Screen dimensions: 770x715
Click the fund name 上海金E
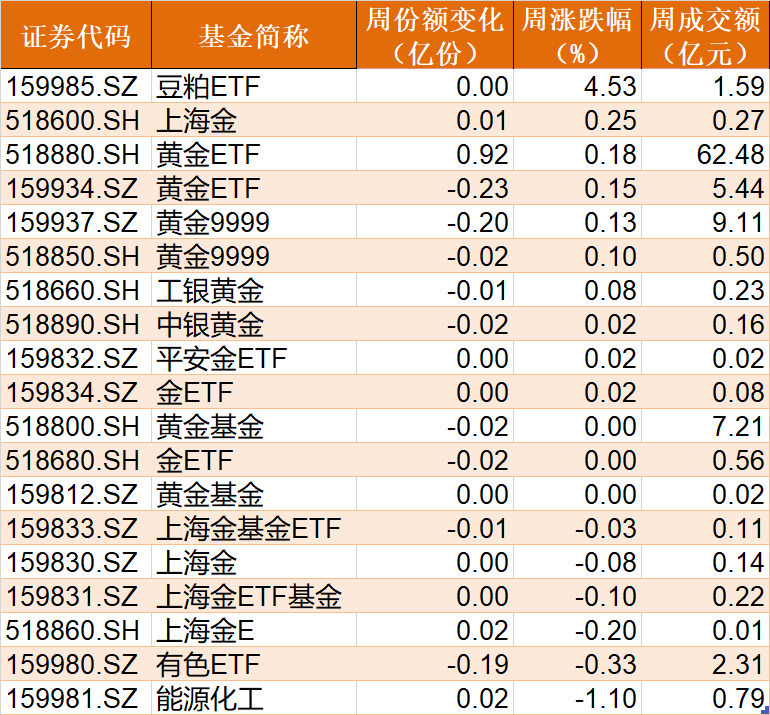205,630
